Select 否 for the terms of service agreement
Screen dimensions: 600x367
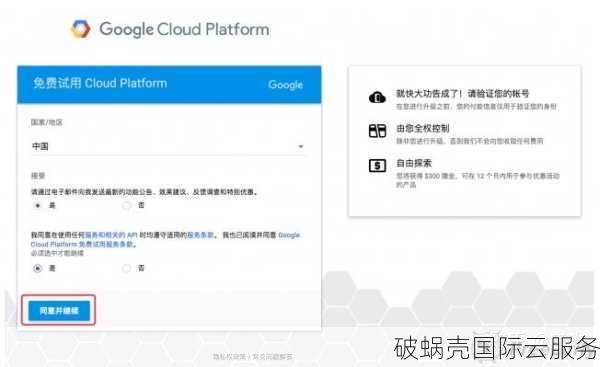(x=126, y=268)
